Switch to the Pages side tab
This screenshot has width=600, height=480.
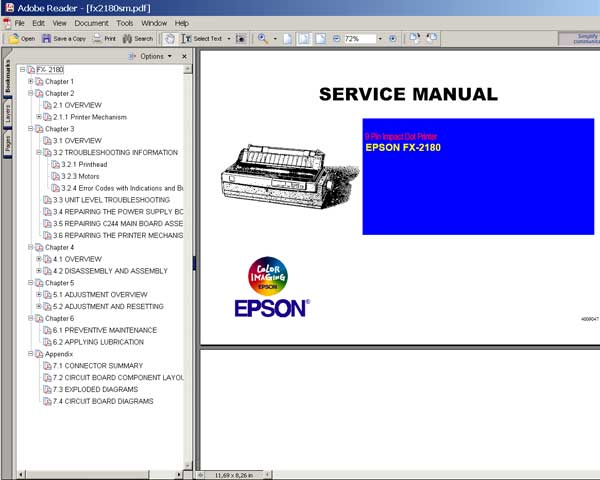7,144
